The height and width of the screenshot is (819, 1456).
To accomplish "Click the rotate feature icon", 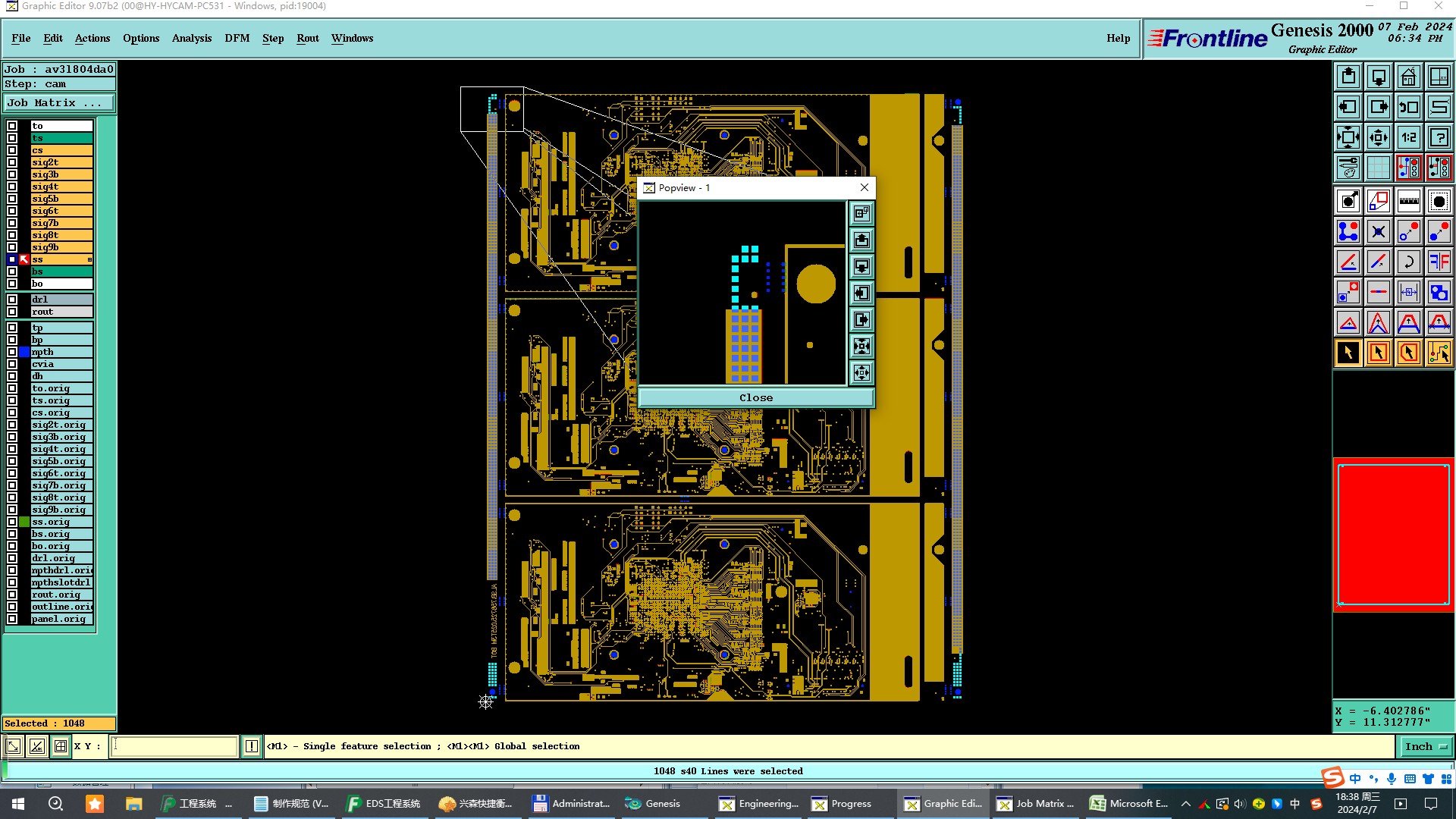I will point(1408,262).
